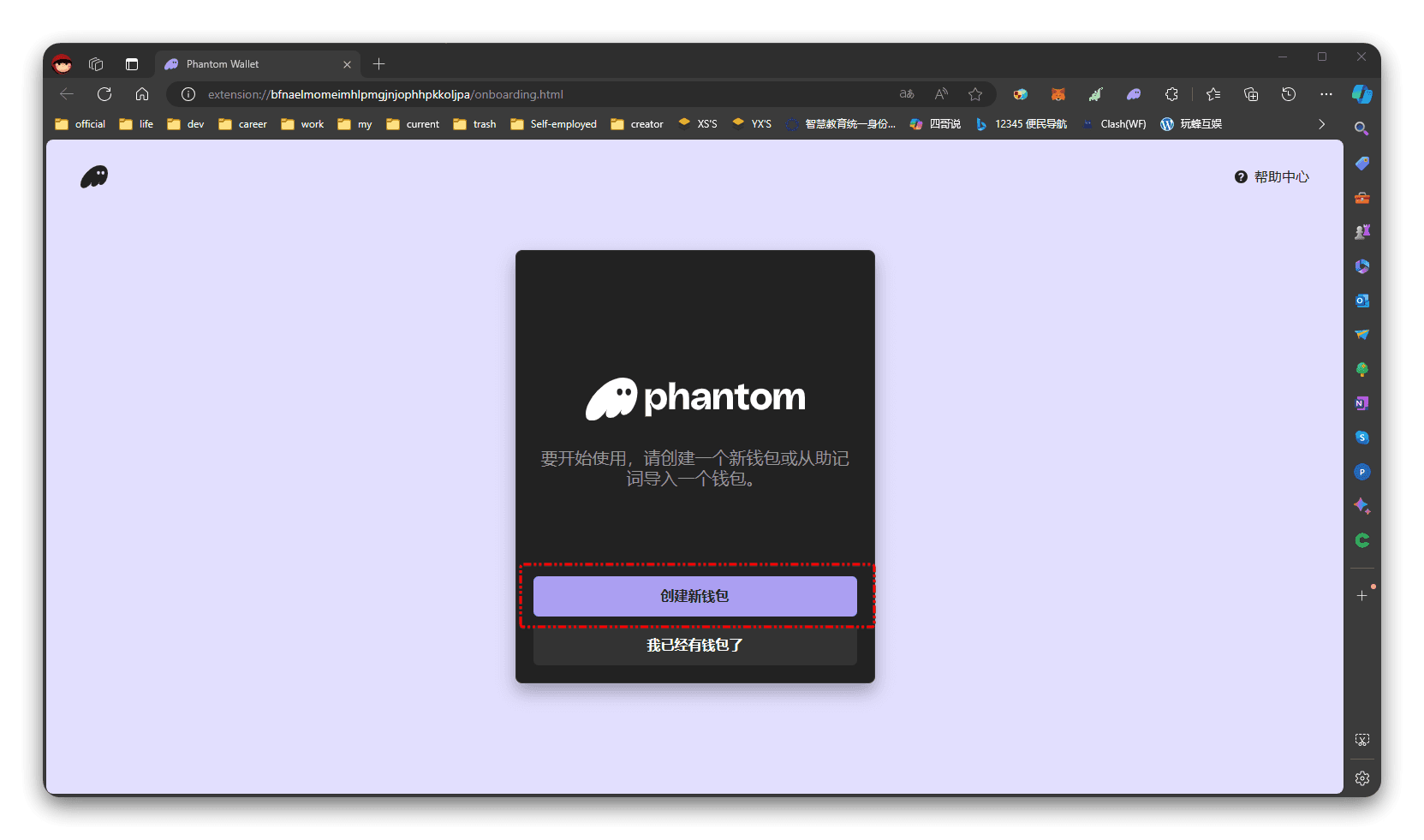Click the Phantom ghost logo at page top-left
This screenshot has height=840, width=1424.
point(94,176)
